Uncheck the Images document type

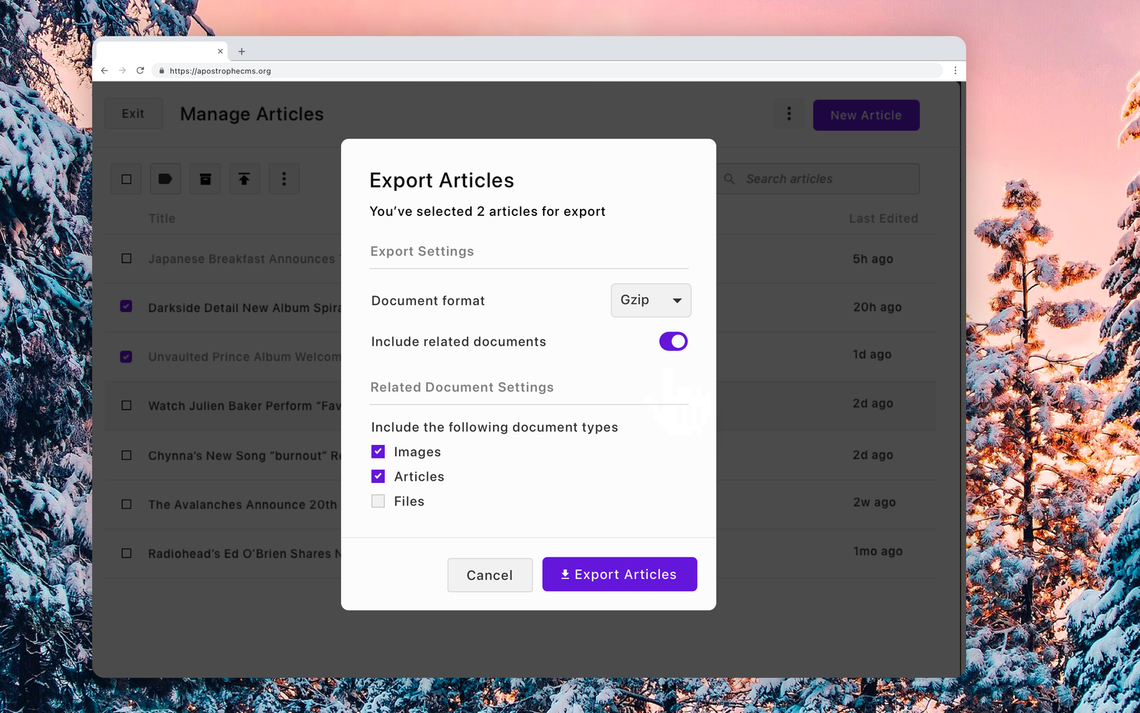pyautogui.click(x=378, y=452)
